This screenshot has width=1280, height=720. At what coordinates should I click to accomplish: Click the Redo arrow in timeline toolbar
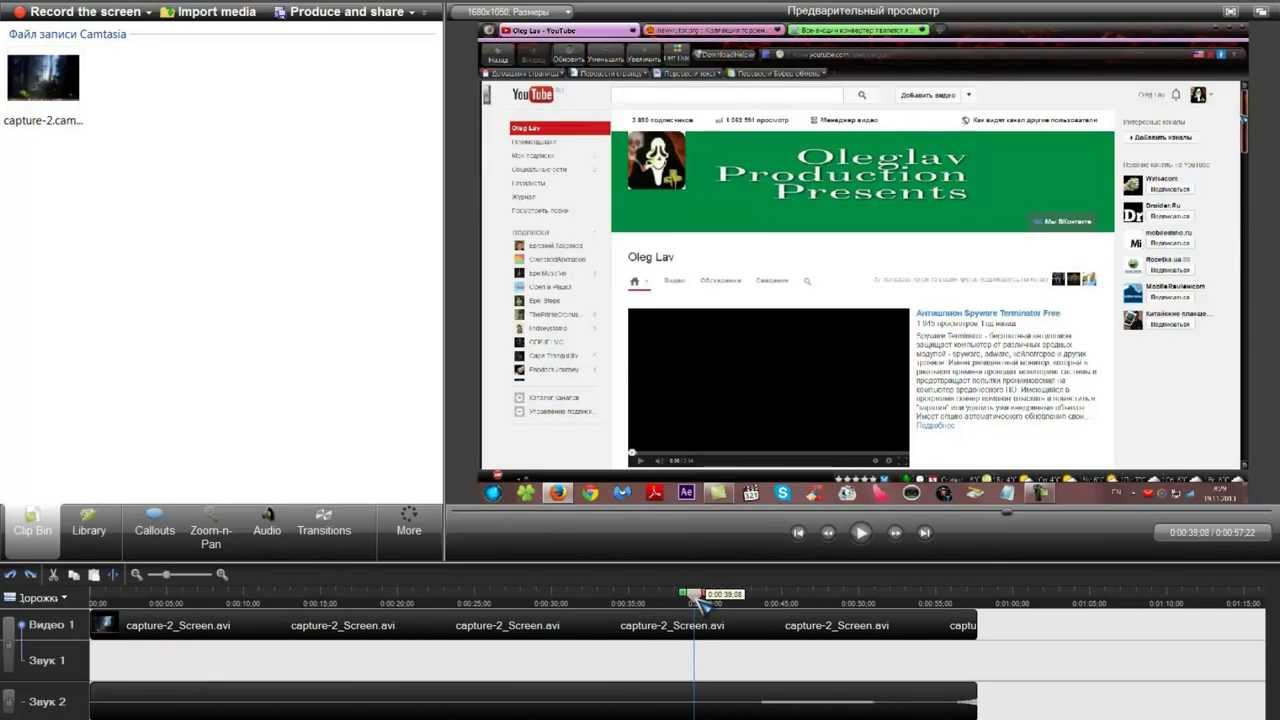coord(30,575)
